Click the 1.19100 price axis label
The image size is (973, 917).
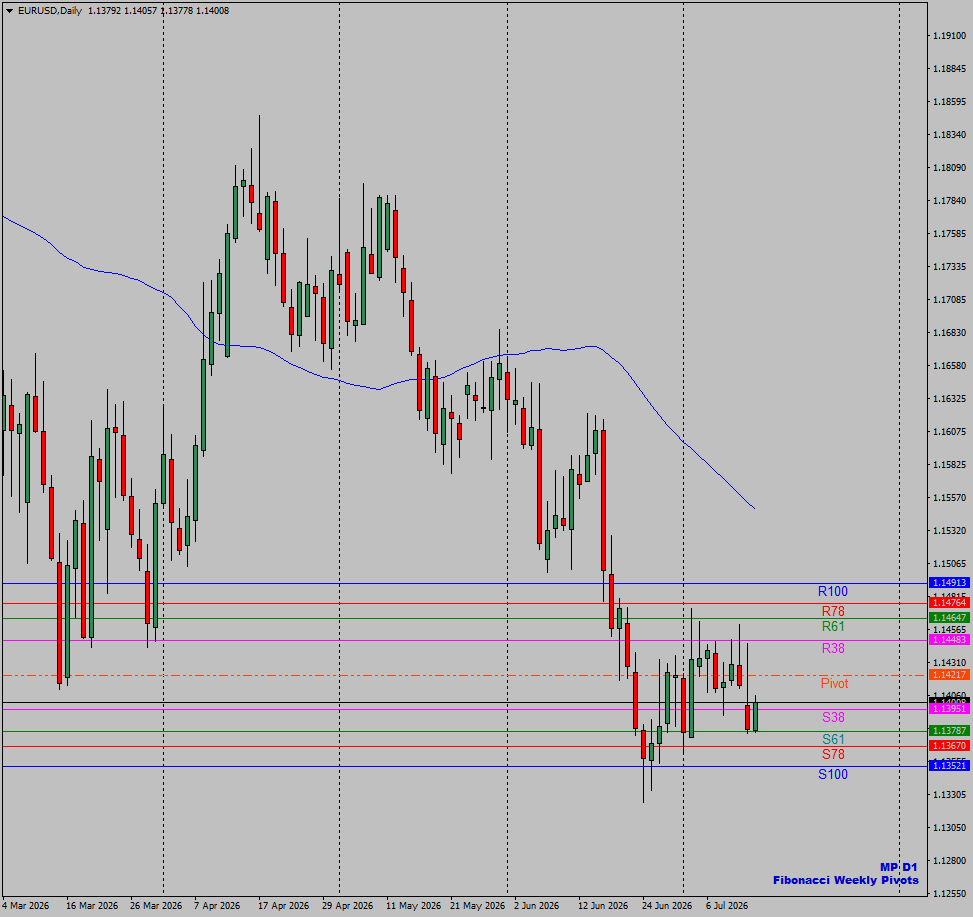click(949, 36)
